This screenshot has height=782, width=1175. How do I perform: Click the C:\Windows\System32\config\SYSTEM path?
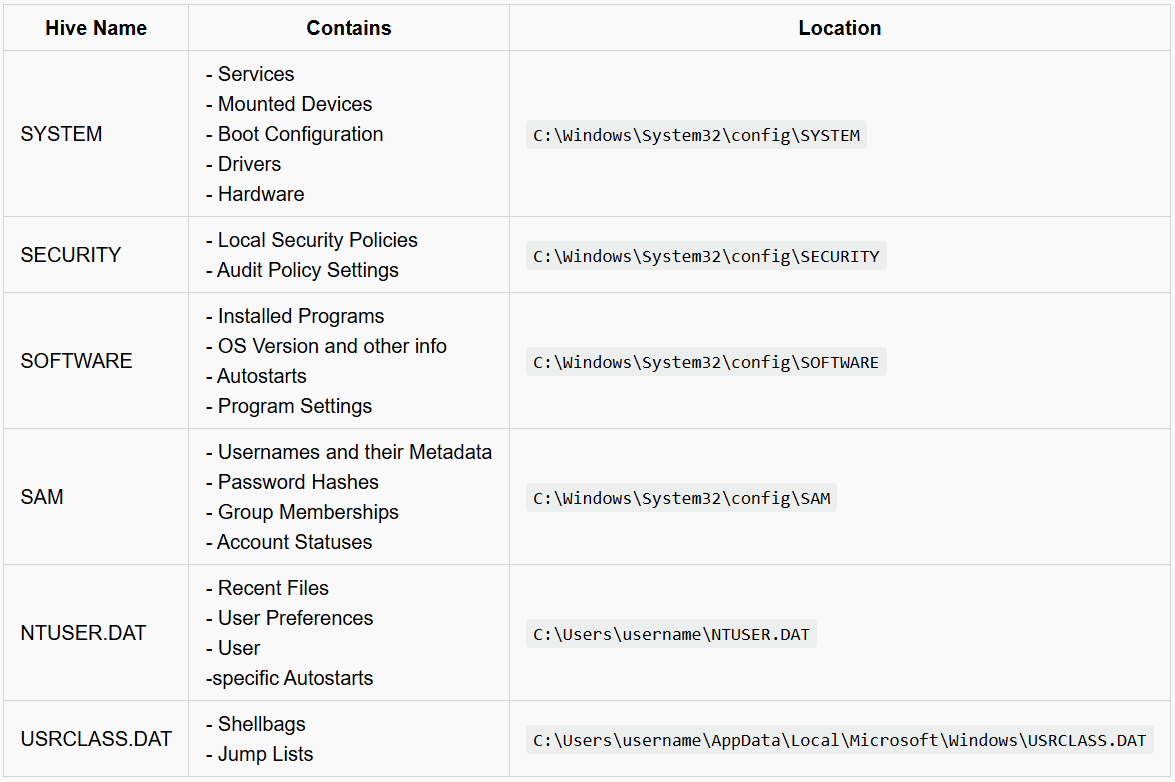696,135
